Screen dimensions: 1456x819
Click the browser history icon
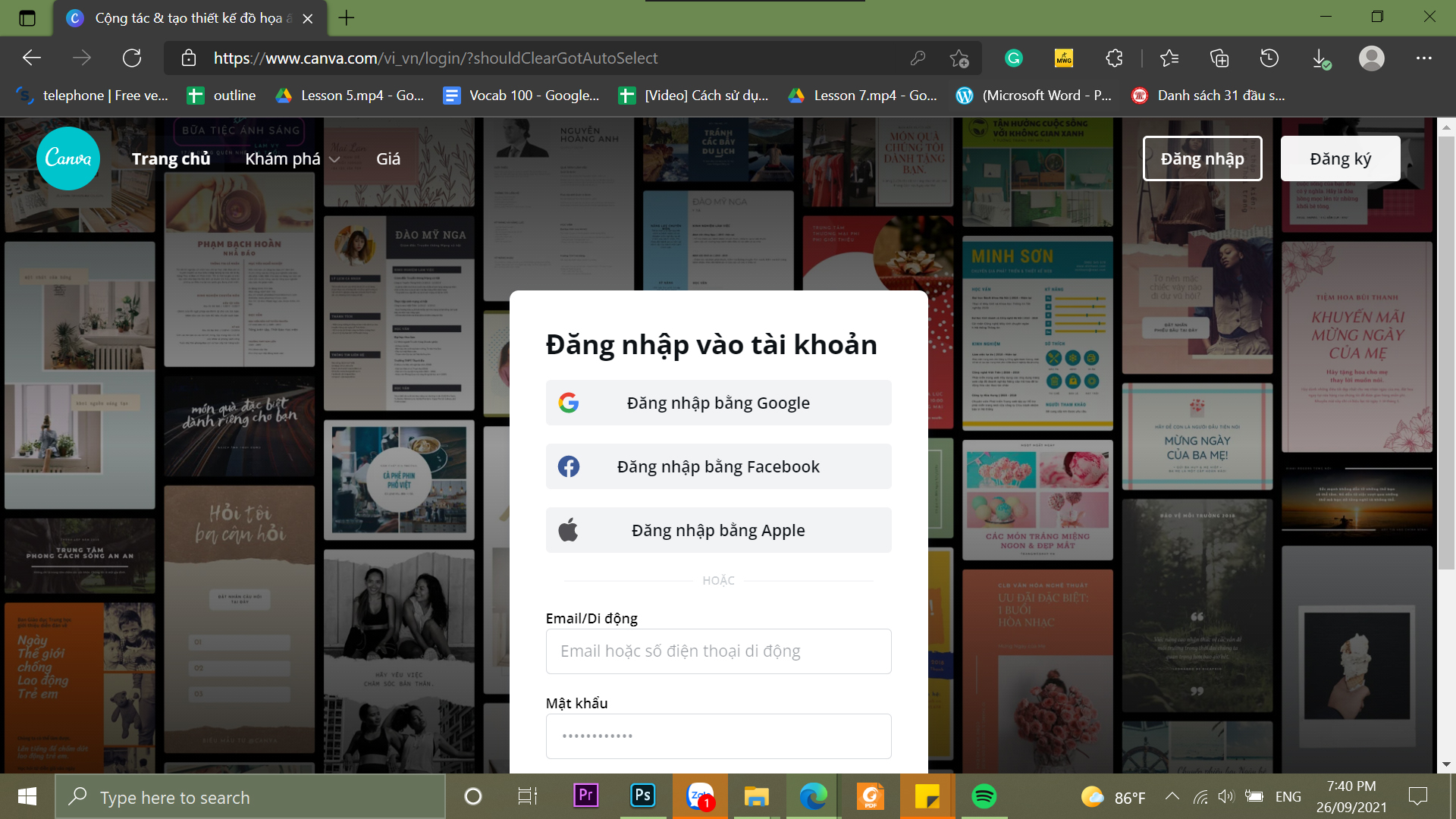[1269, 57]
